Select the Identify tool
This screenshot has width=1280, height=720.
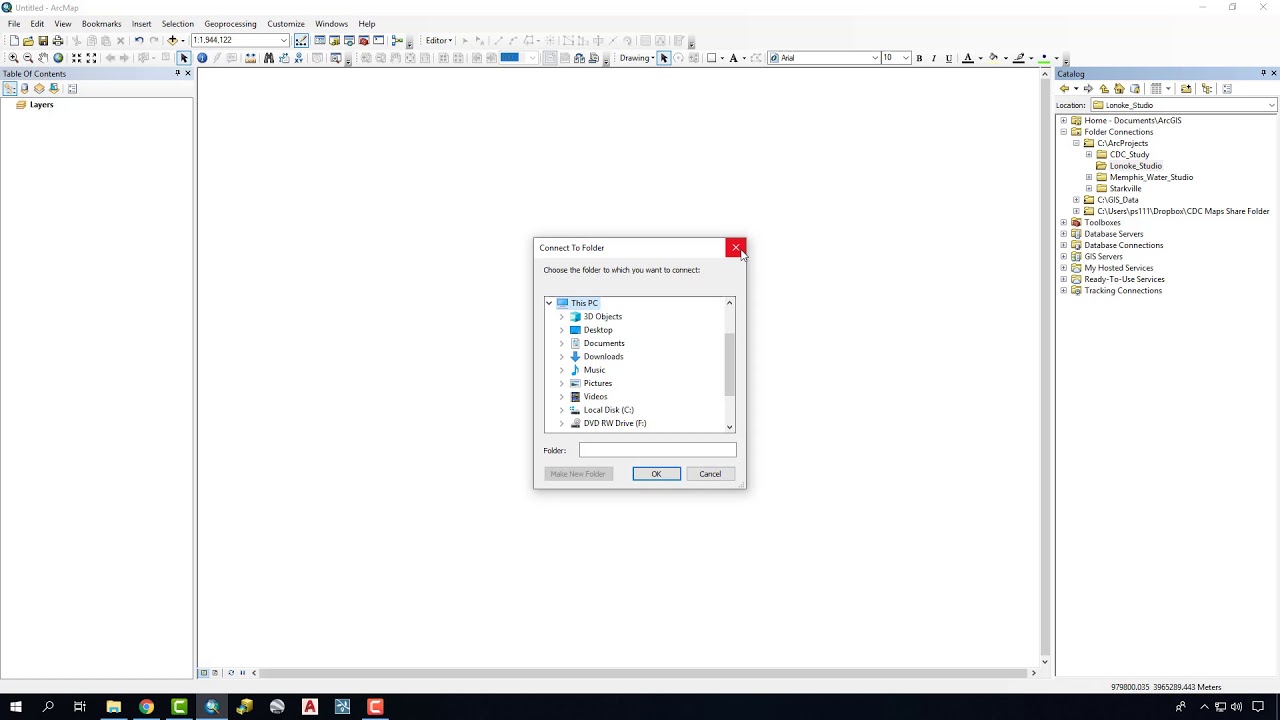[x=202, y=58]
